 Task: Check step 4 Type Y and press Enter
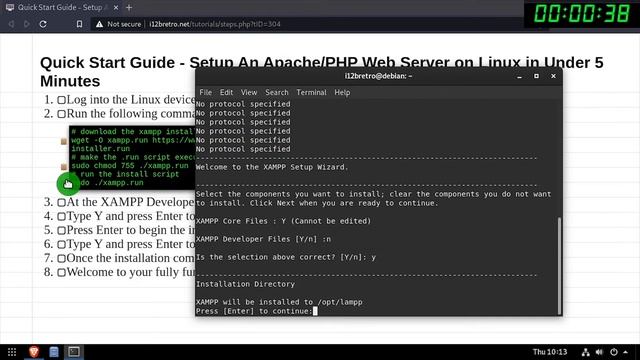point(62,216)
